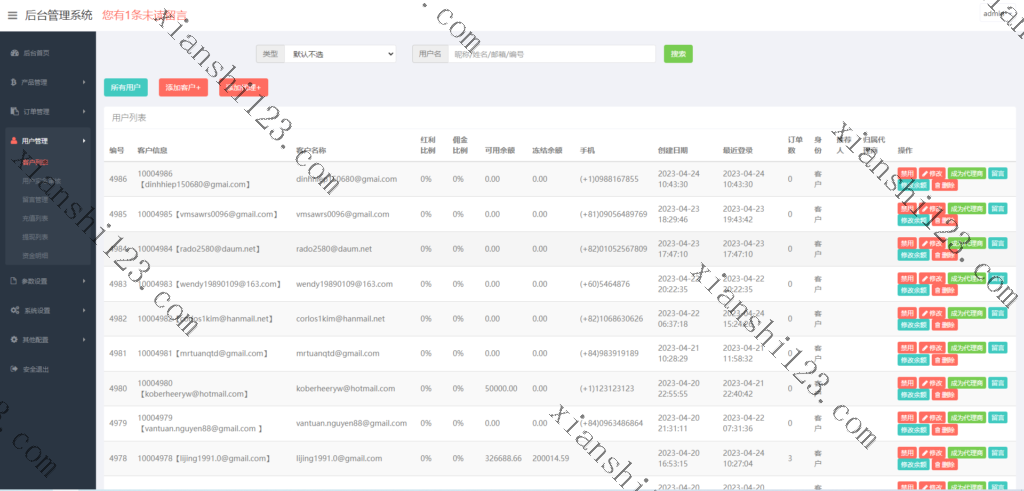Screen dimensions: 1024x491
Task: Click 禁用 for user 4986
Action: 907,174
